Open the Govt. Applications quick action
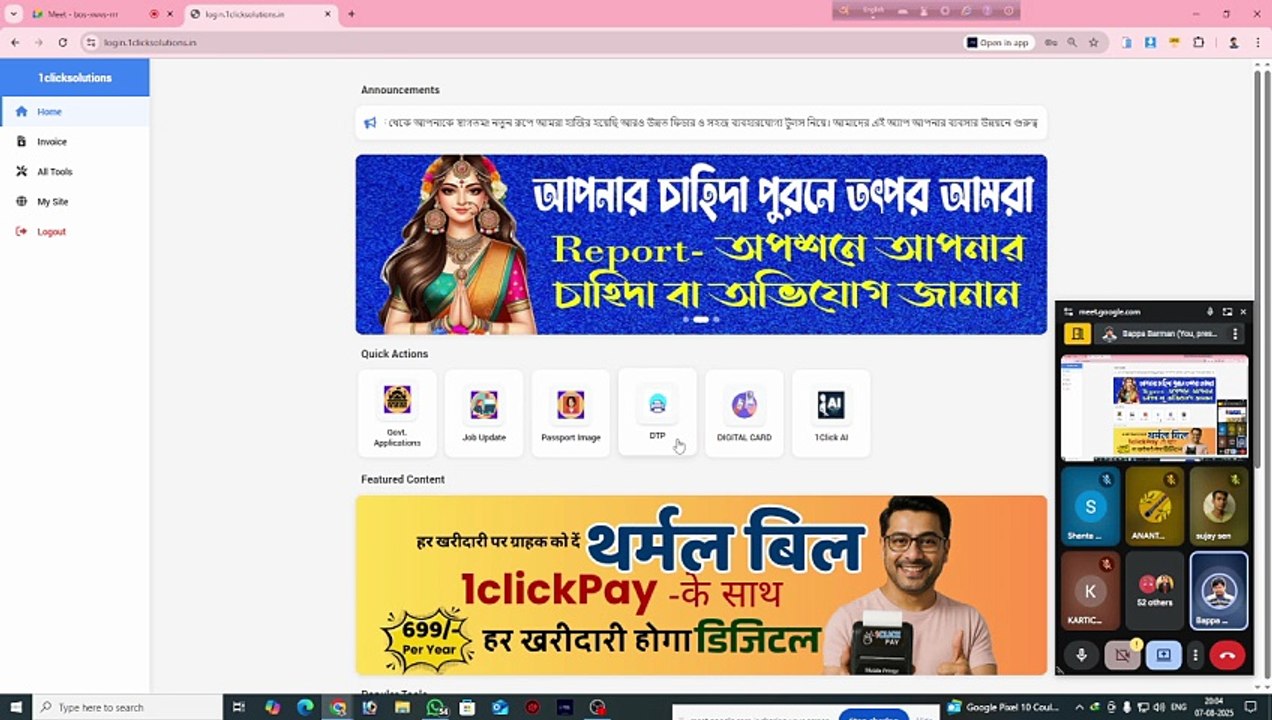Viewport: 1272px width, 720px height. 397,413
